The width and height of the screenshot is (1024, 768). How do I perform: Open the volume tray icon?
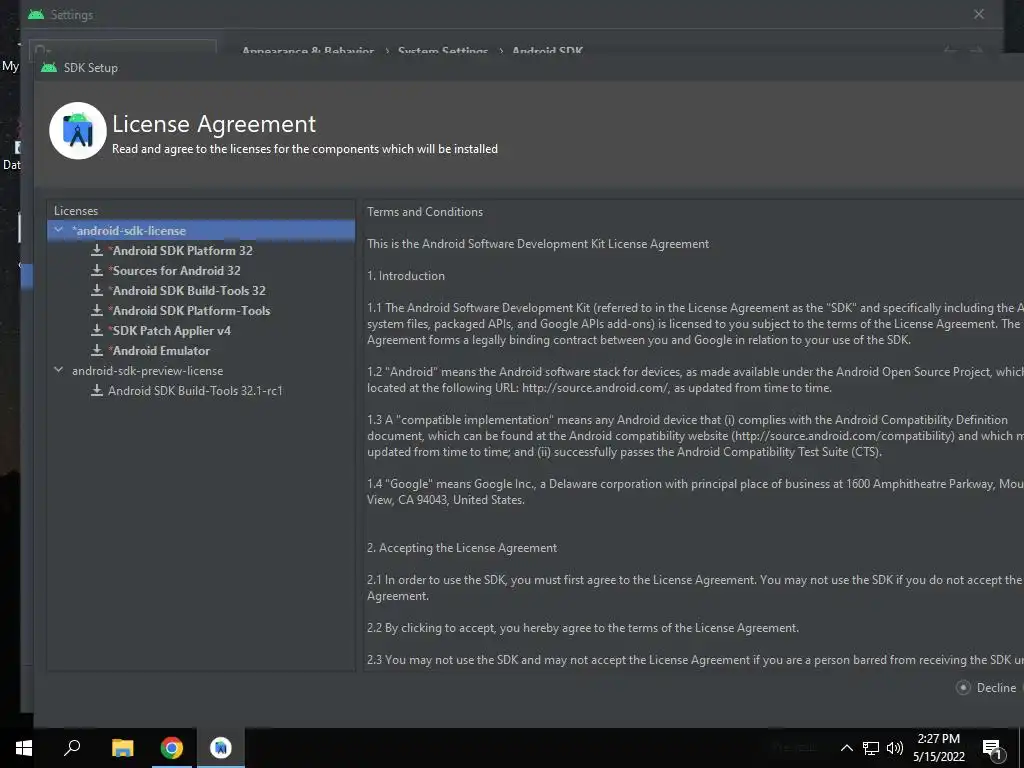point(895,748)
